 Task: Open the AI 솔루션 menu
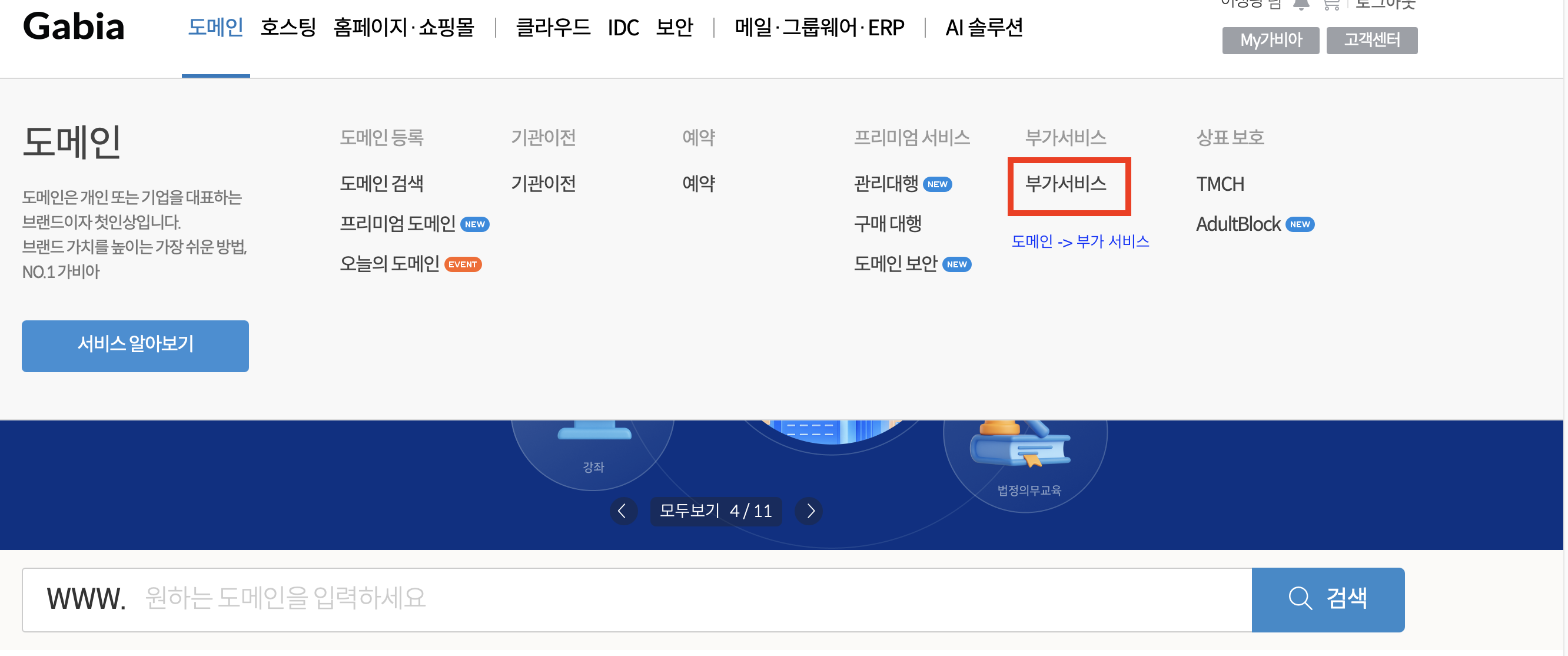click(983, 28)
